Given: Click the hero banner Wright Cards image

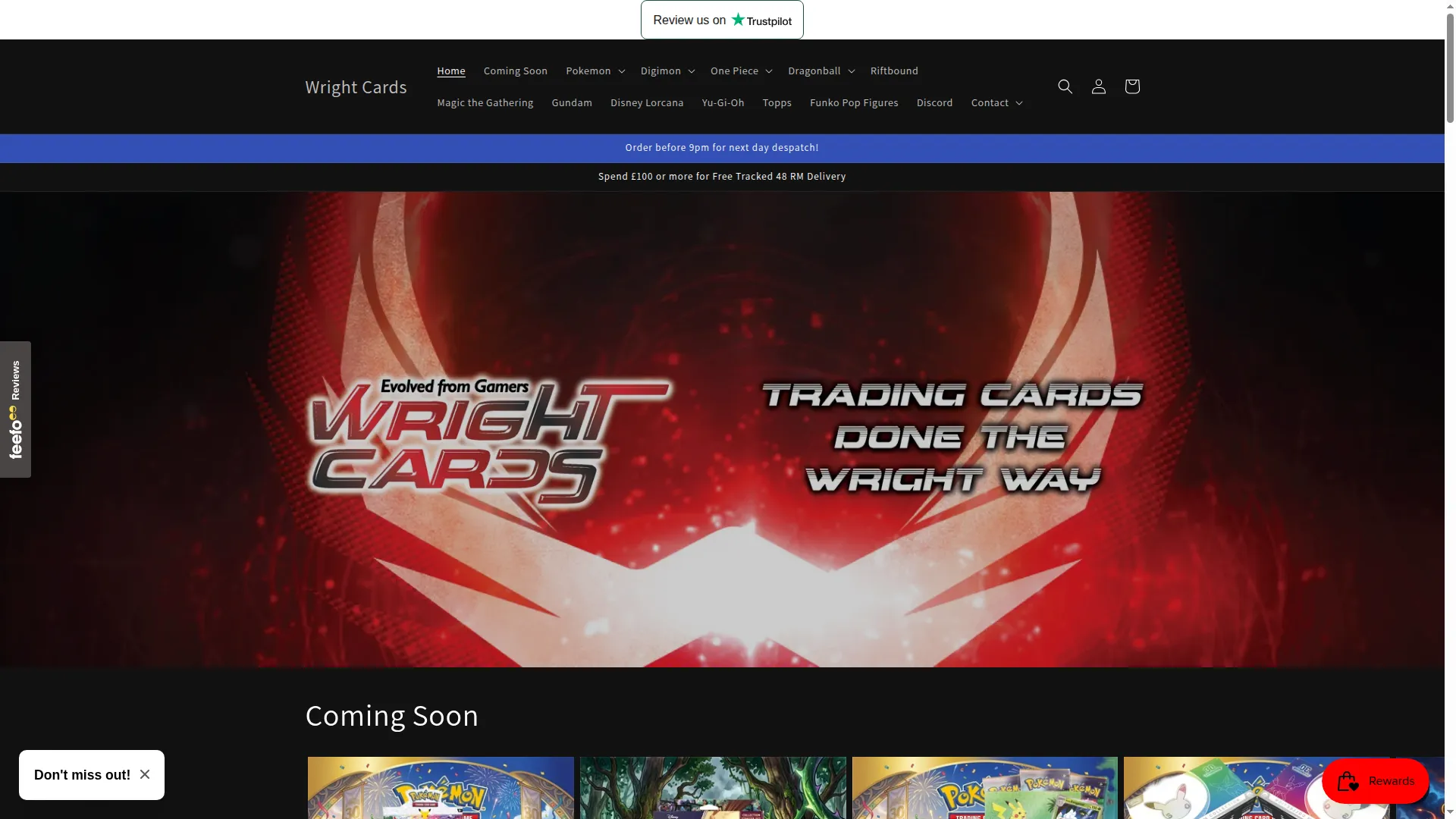Looking at the screenshot, I should [x=722, y=429].
